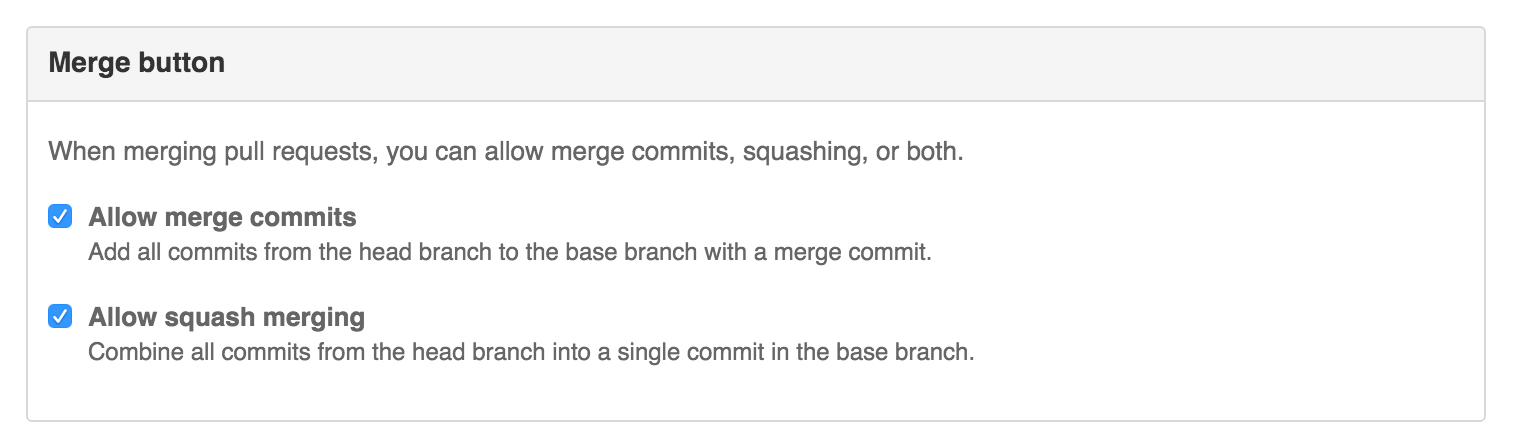The width and height of the screenshot is (1514, 446).
Task: Click the 'Add all commits' description line
Action: click(x=509, y=253)
